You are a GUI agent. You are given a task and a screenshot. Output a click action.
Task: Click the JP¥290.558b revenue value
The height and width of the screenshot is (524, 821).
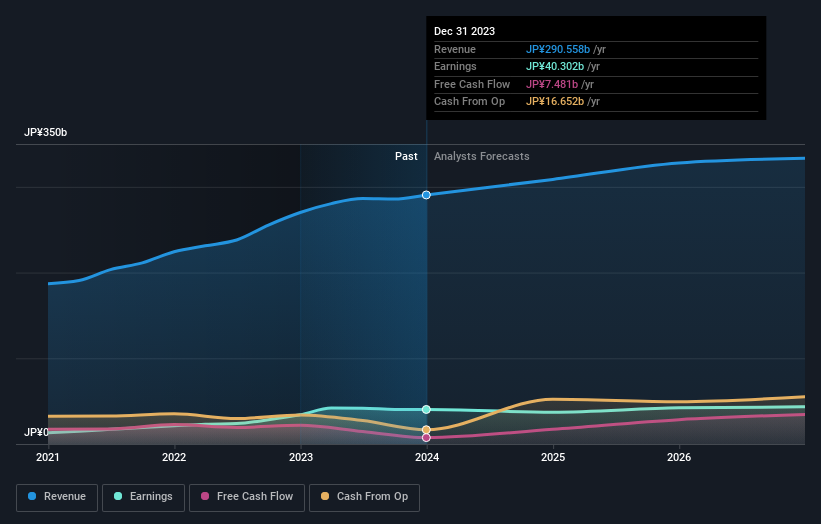coord(558,49)
